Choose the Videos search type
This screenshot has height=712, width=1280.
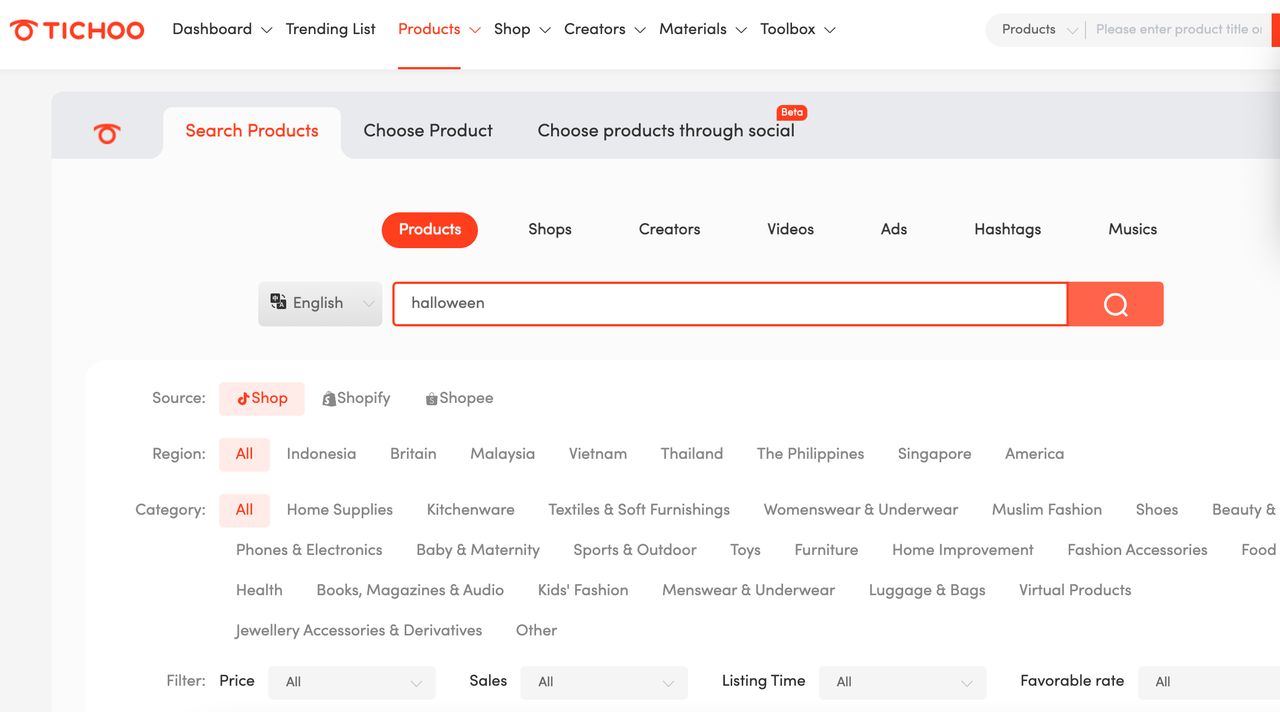(x=790, y=229)
